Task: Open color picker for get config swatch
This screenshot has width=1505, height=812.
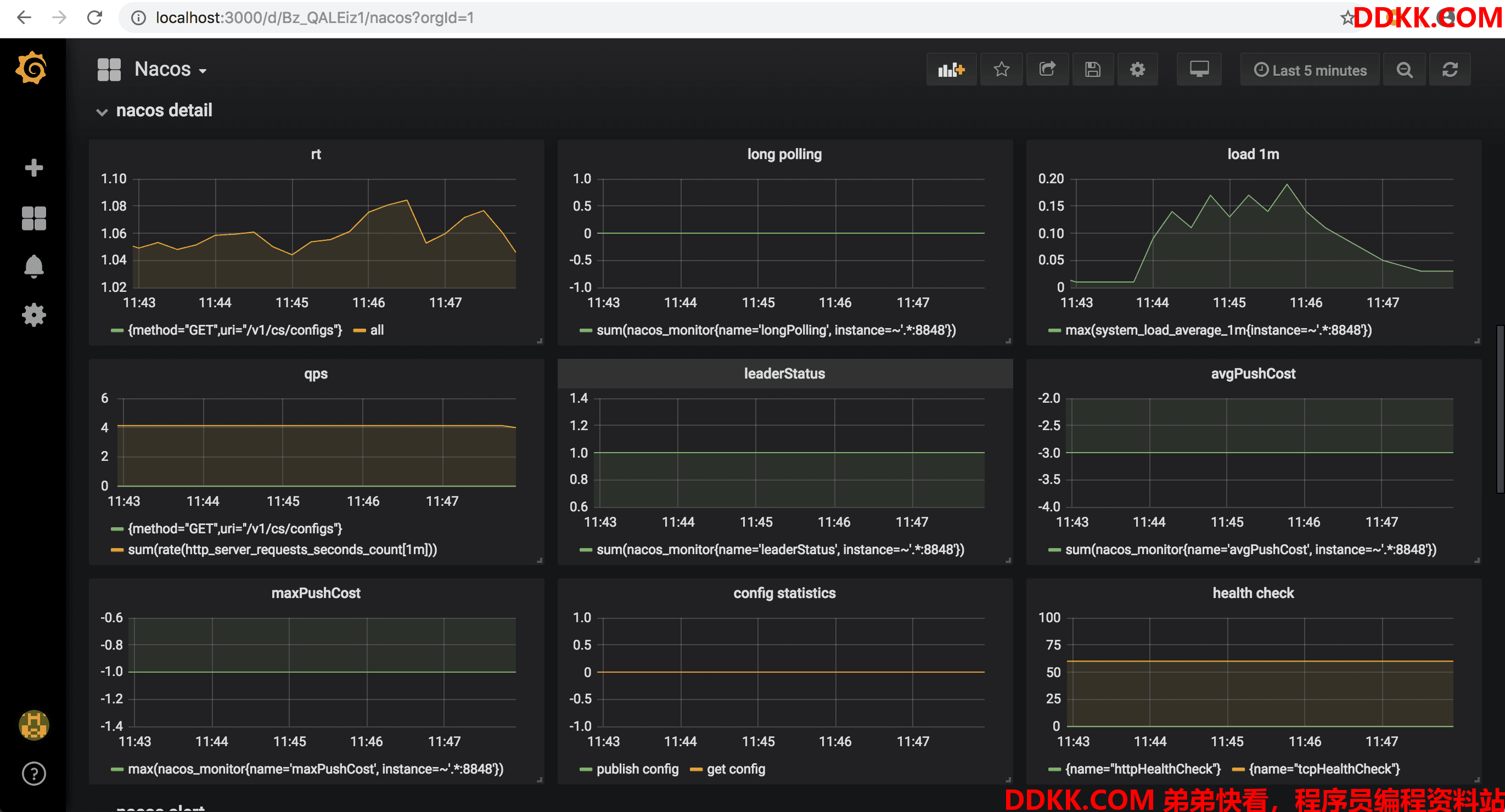Action: click(696, 769)
